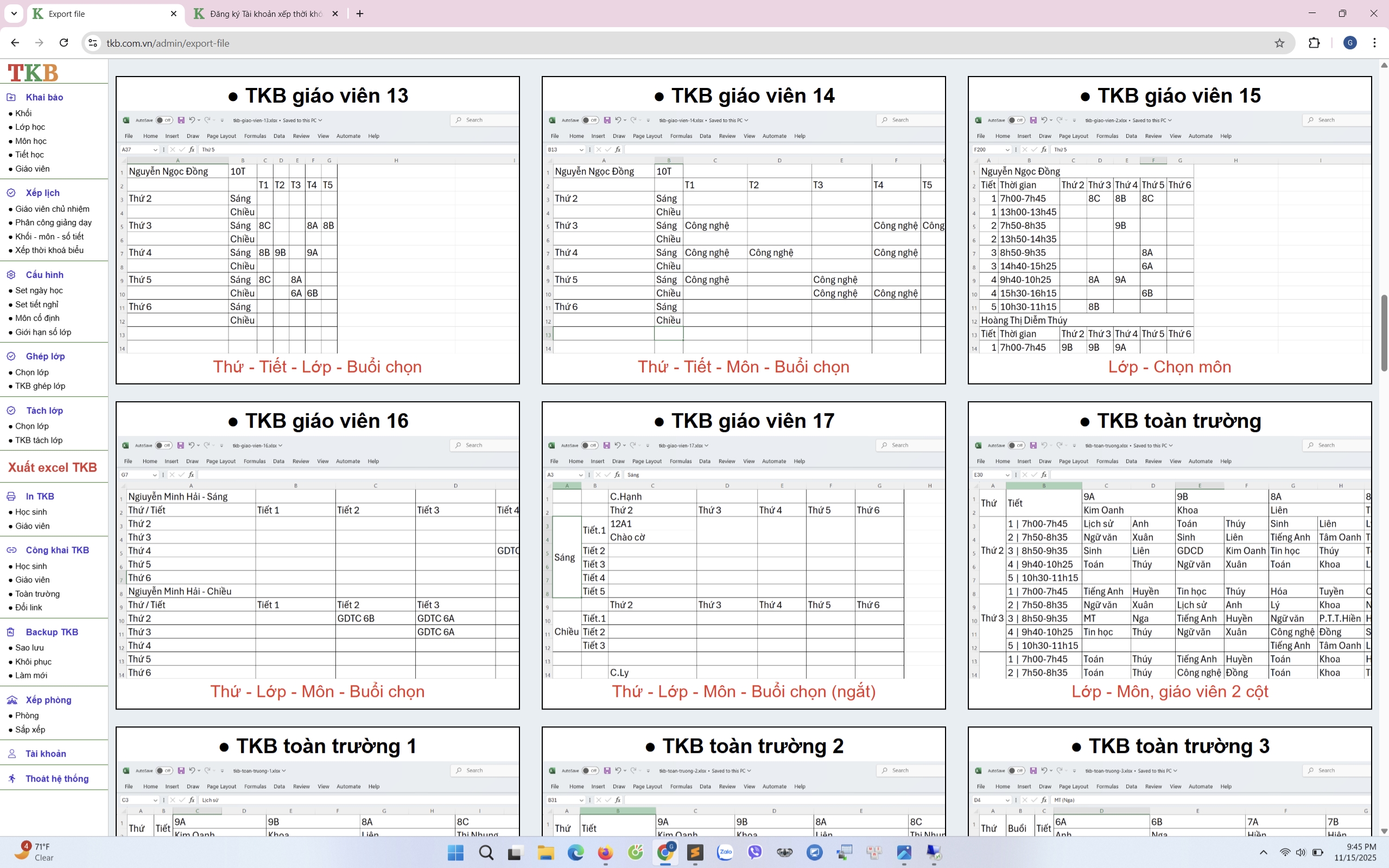Select the TKB giáo viên 14 template
The height and width of the screenshot is (868, 1389).
(x=743, y=230)
